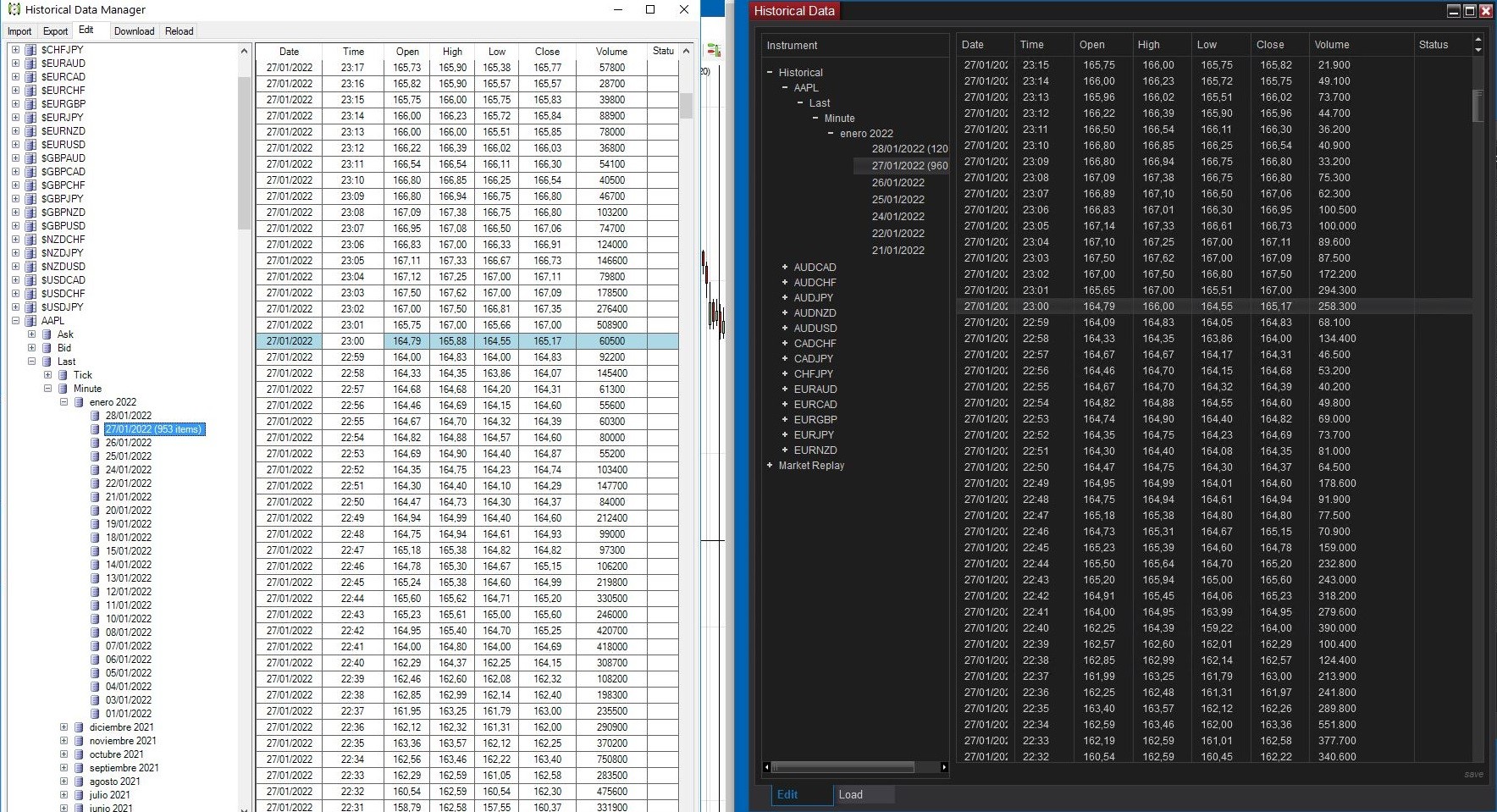Select 25/01/2022 in the Historical Data tree
Image resolution: width=1497 pixels, height=812 pixels.
point(898,200)
